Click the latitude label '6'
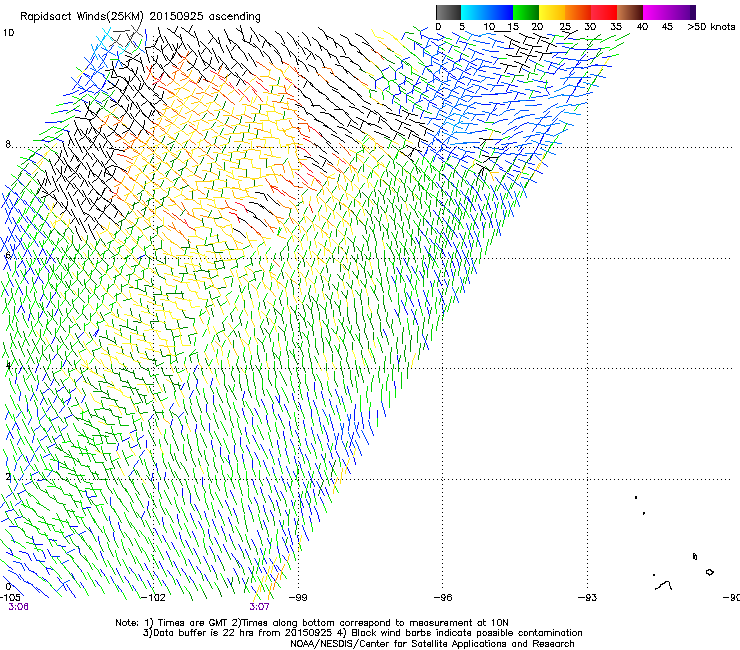740x650 pixels. click(x=8, y=255)
